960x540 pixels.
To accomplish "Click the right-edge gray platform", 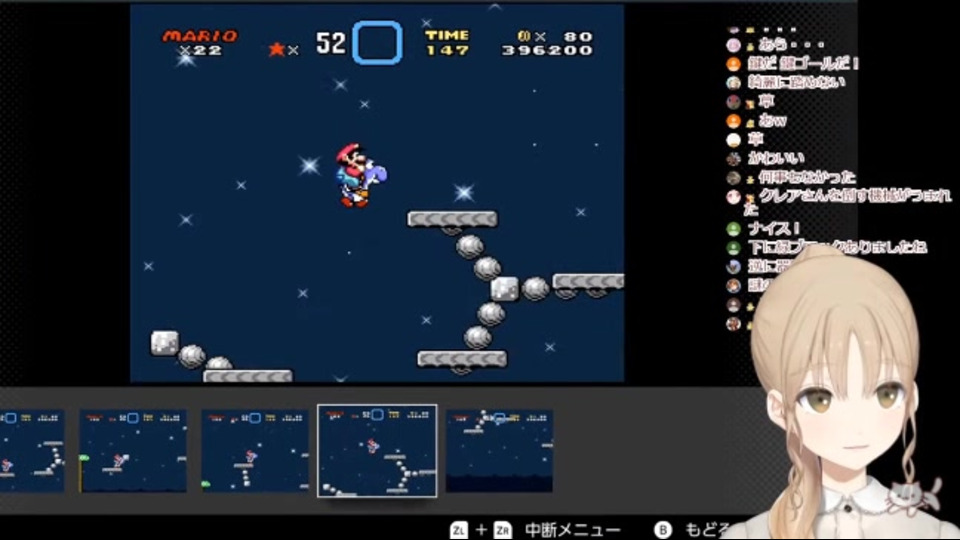I will coord(588,282).
